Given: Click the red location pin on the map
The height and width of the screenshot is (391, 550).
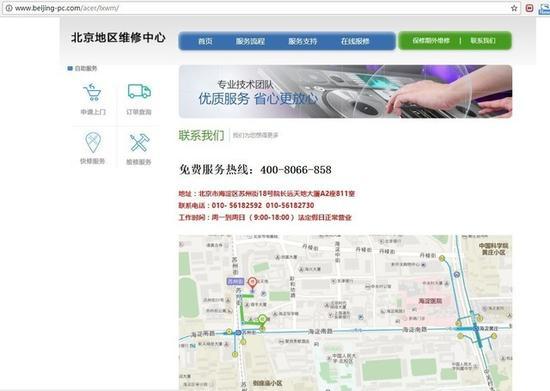Looking at the screenshot, I should click(x=252, y=283).
